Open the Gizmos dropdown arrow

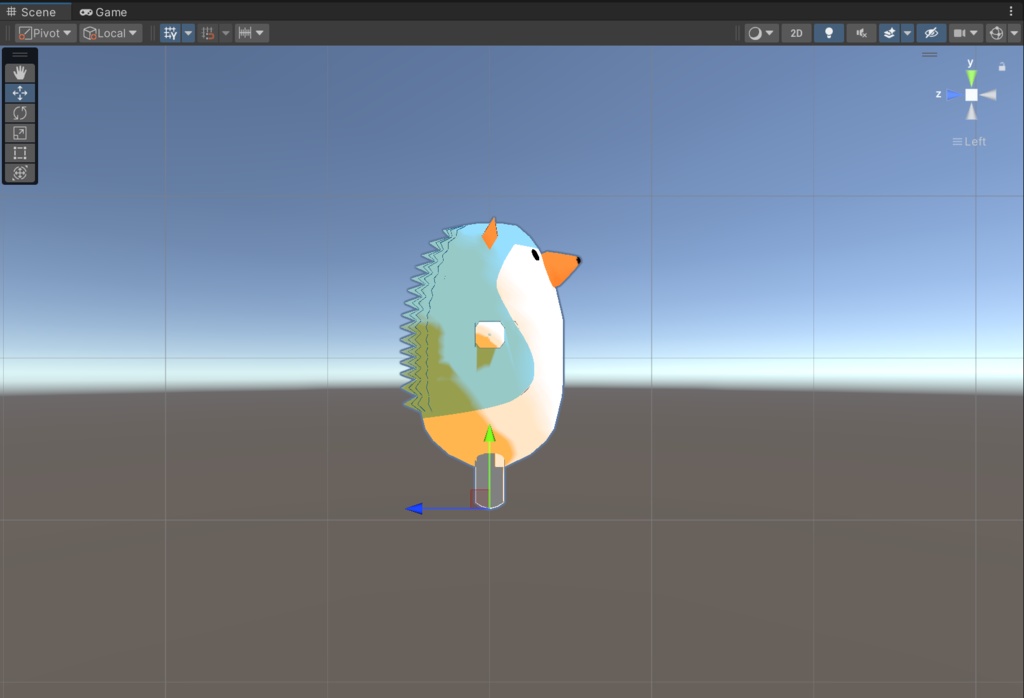pyautogui.click(x=1014, y=33)
